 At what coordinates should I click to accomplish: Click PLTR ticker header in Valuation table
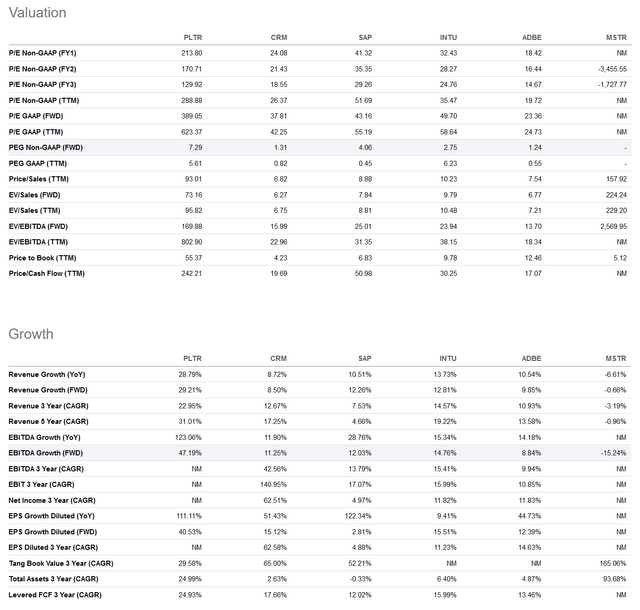(193, 38)
